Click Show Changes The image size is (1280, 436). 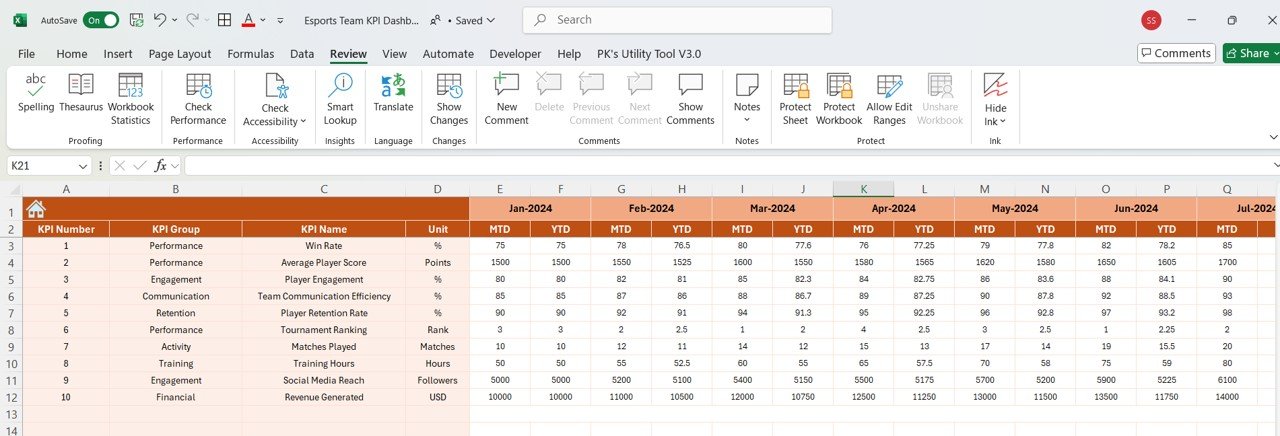[449, 99]
